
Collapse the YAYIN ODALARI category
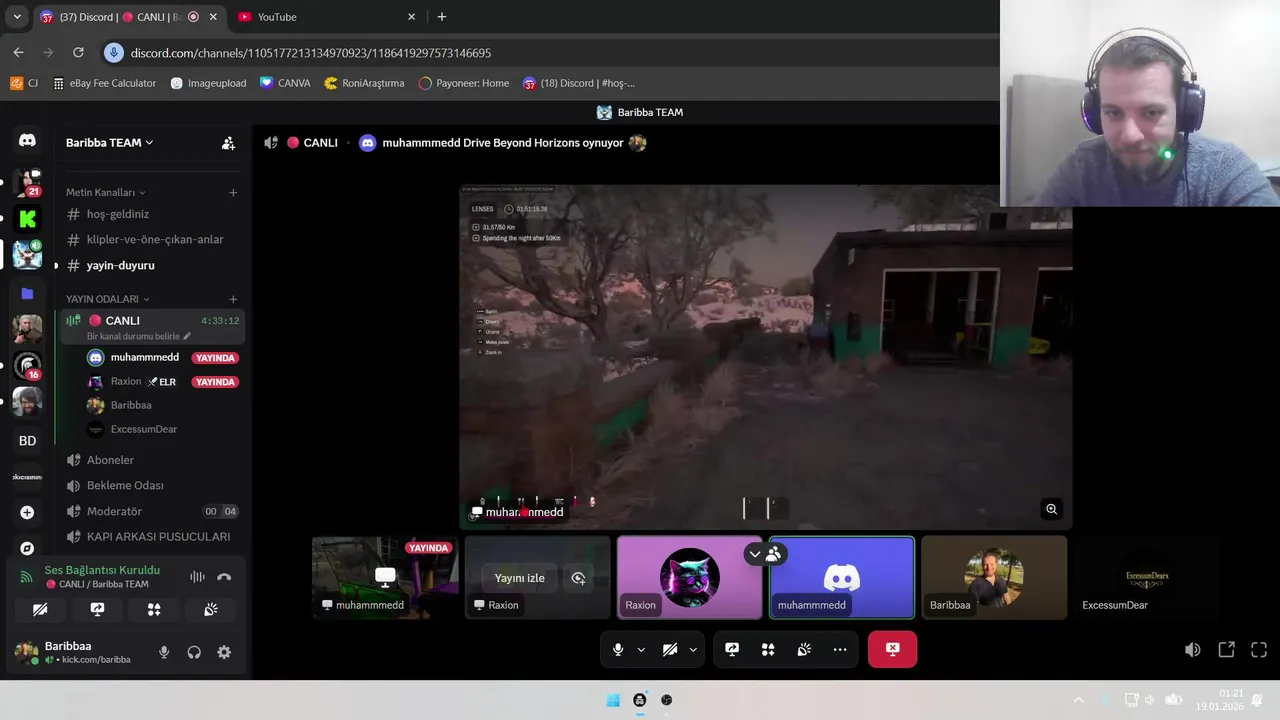108,299
